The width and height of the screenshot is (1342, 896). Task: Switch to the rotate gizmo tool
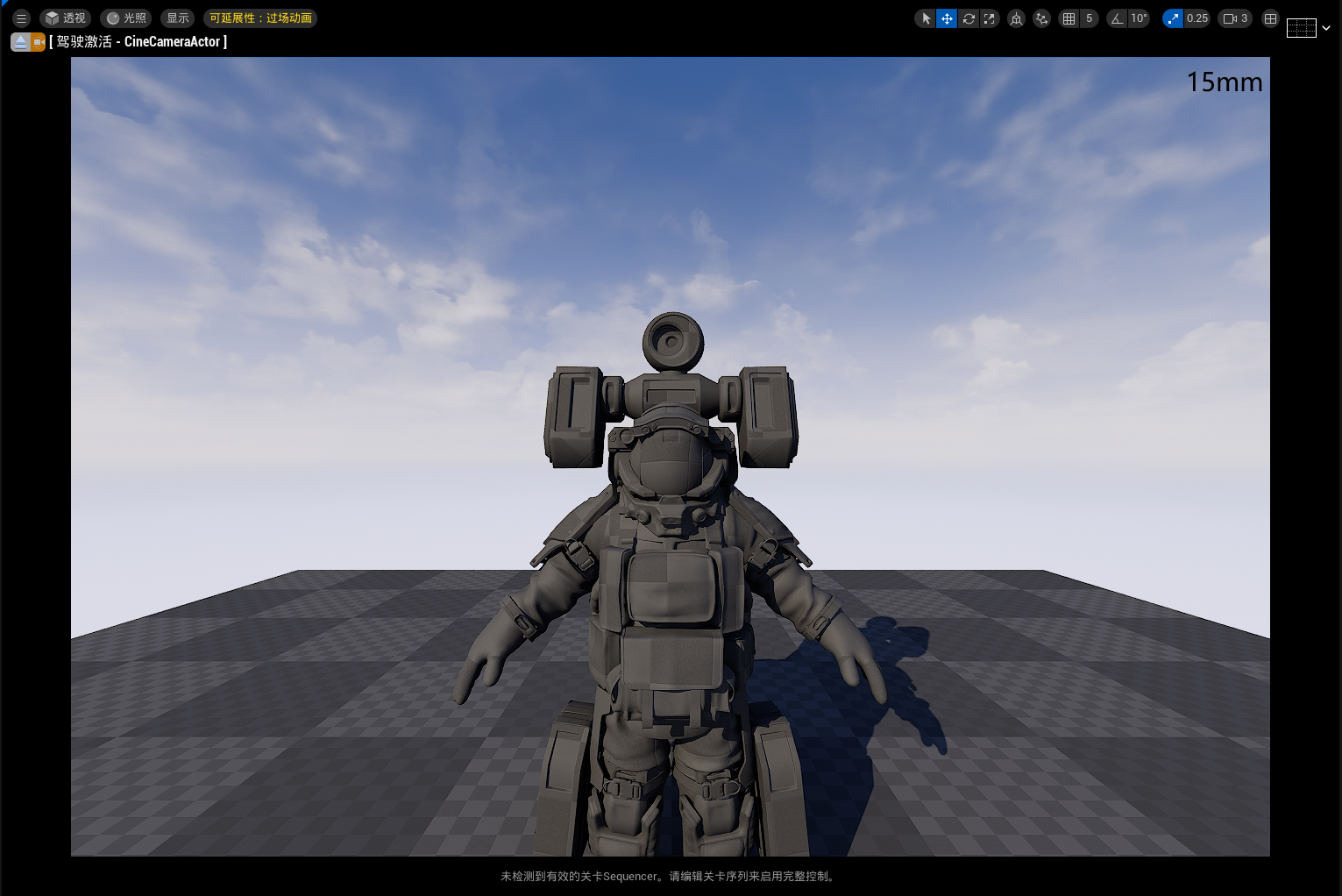coord(969,18)
